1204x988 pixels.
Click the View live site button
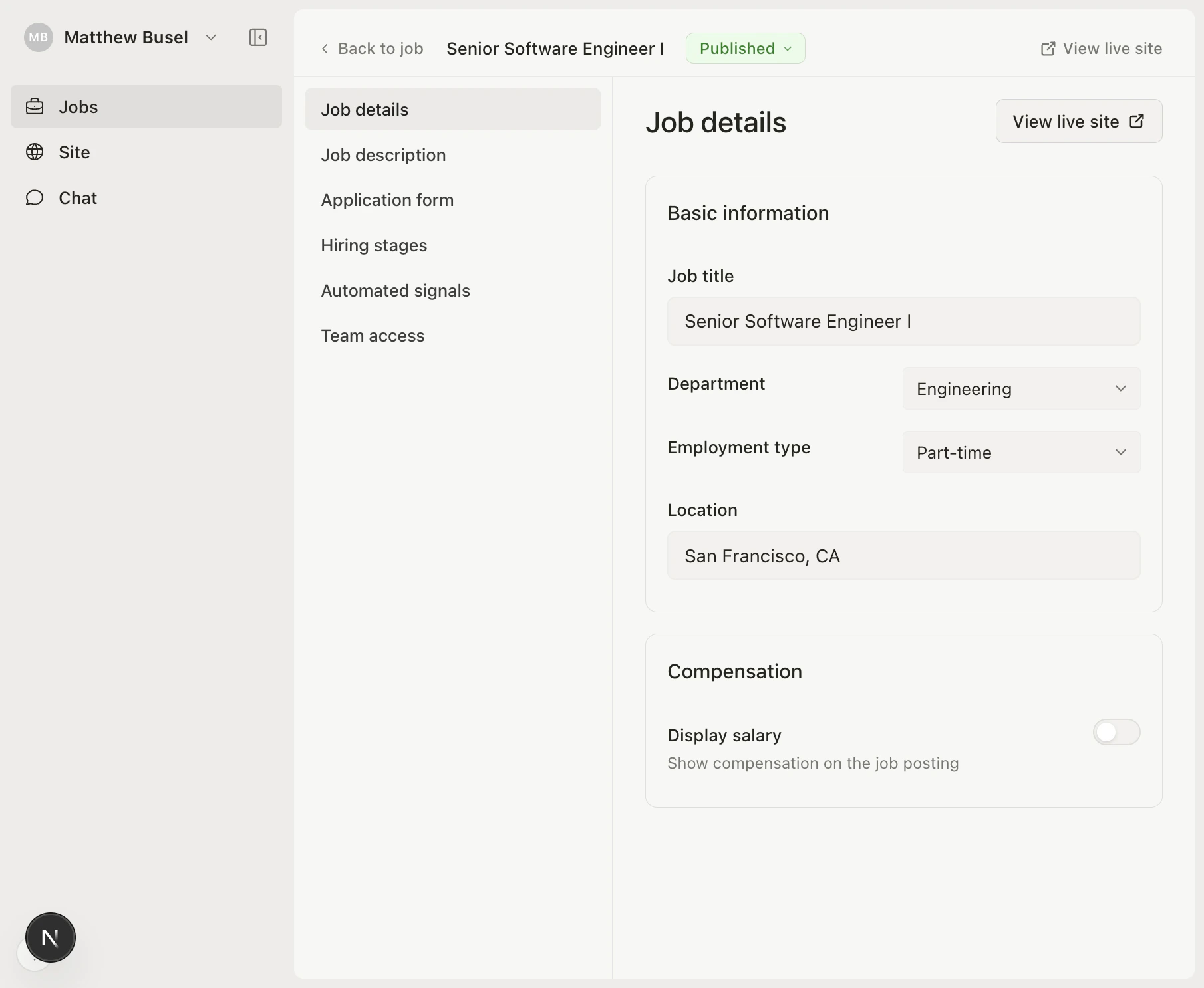coord(1078,121)
